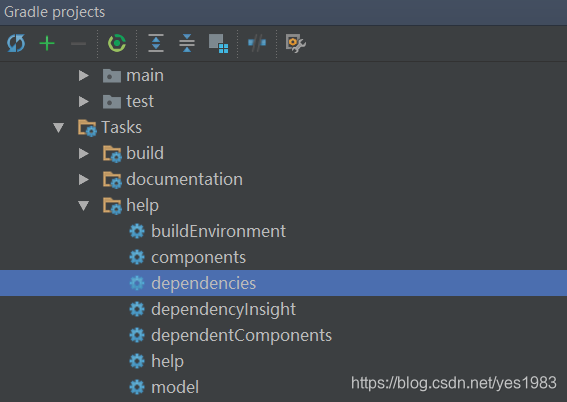Toggle task grouping by module icon
The image size is (567, 402).
tap(218, 43)
